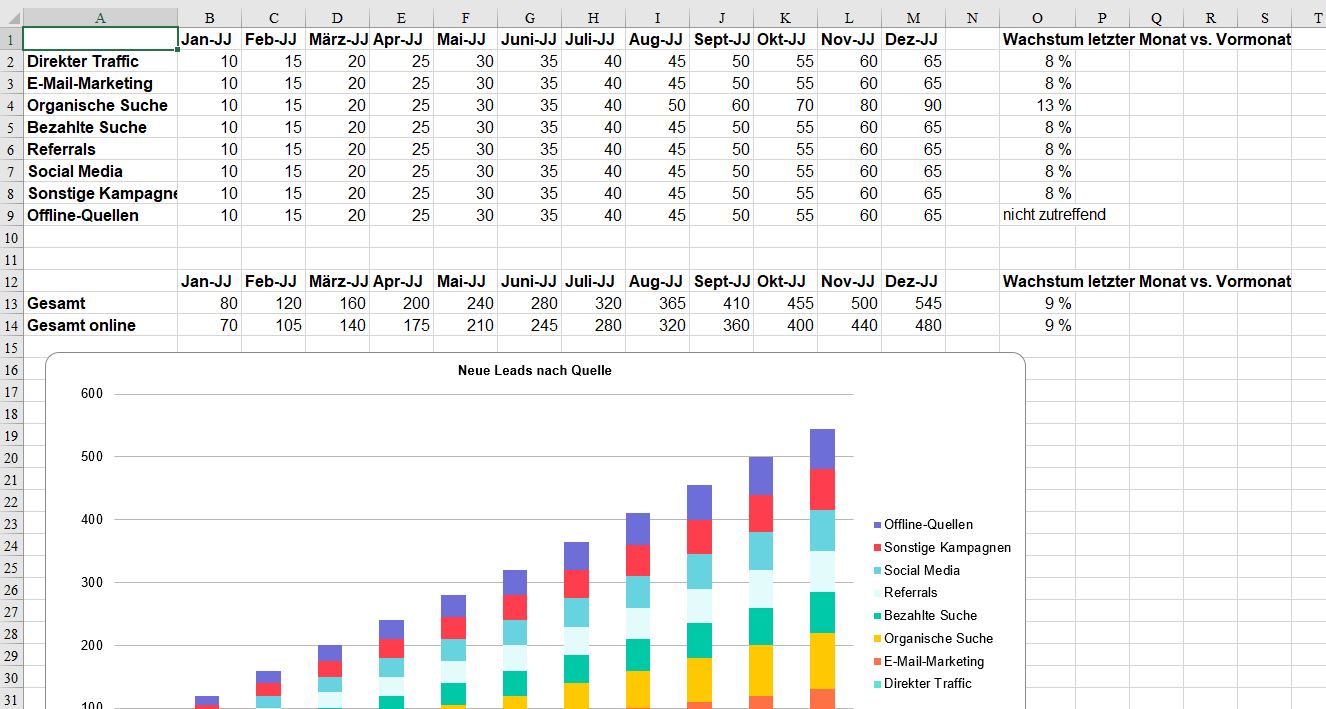Select column header B
Screen dimensions: 1326x709
(209, 17)
